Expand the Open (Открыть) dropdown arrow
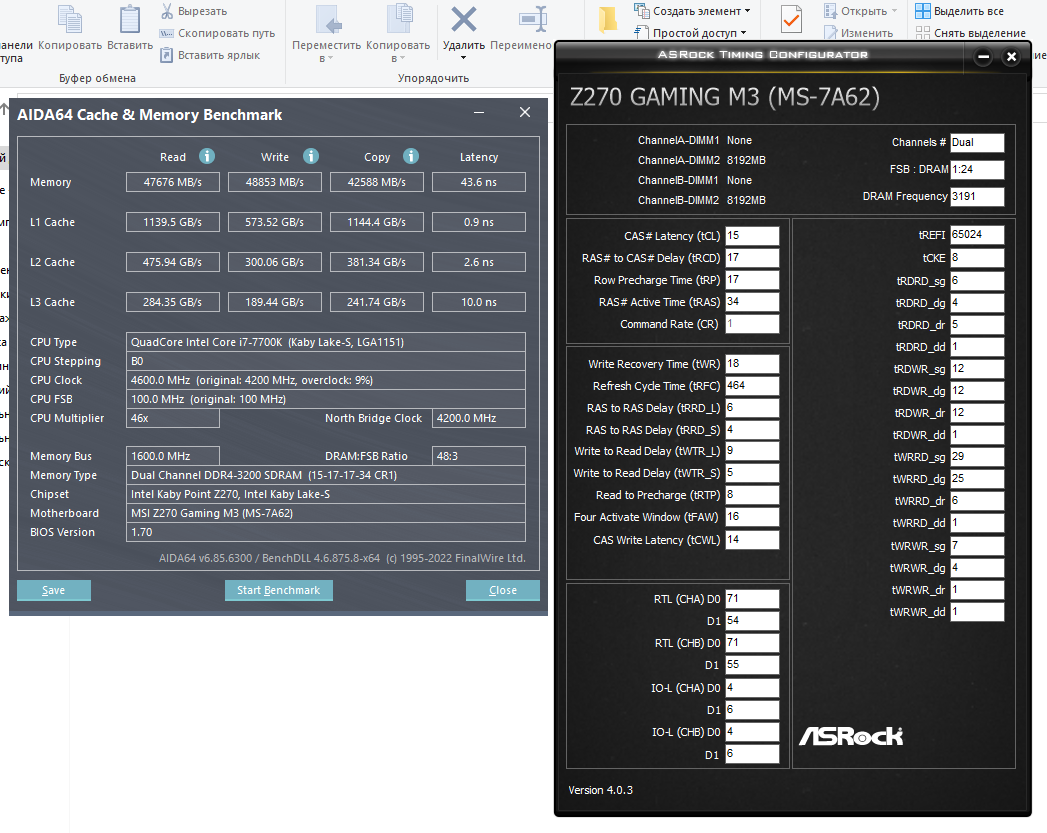This screenshot has height=833, width=1047. (x=894, y=11)
